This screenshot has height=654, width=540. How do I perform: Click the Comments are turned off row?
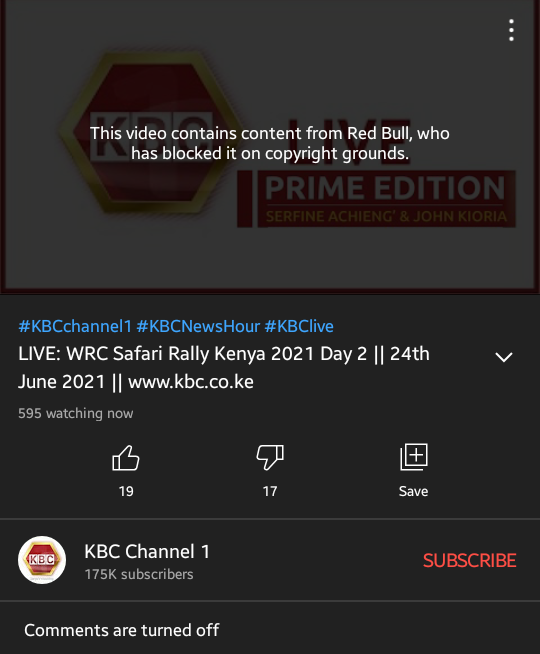pos(270,630)
